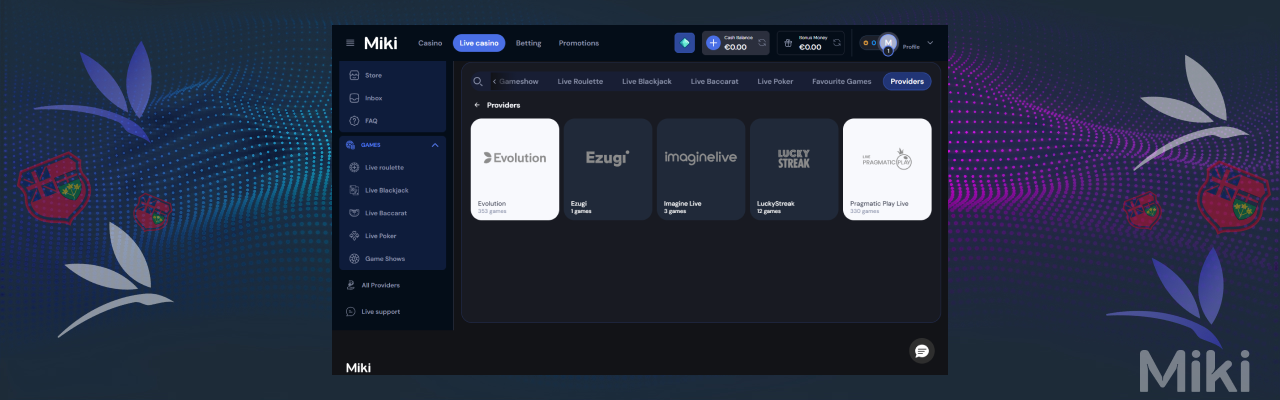Open the Store label in the sidebar
The height and width of the screenshot is (400, 1280).
[x=373, y=75]
